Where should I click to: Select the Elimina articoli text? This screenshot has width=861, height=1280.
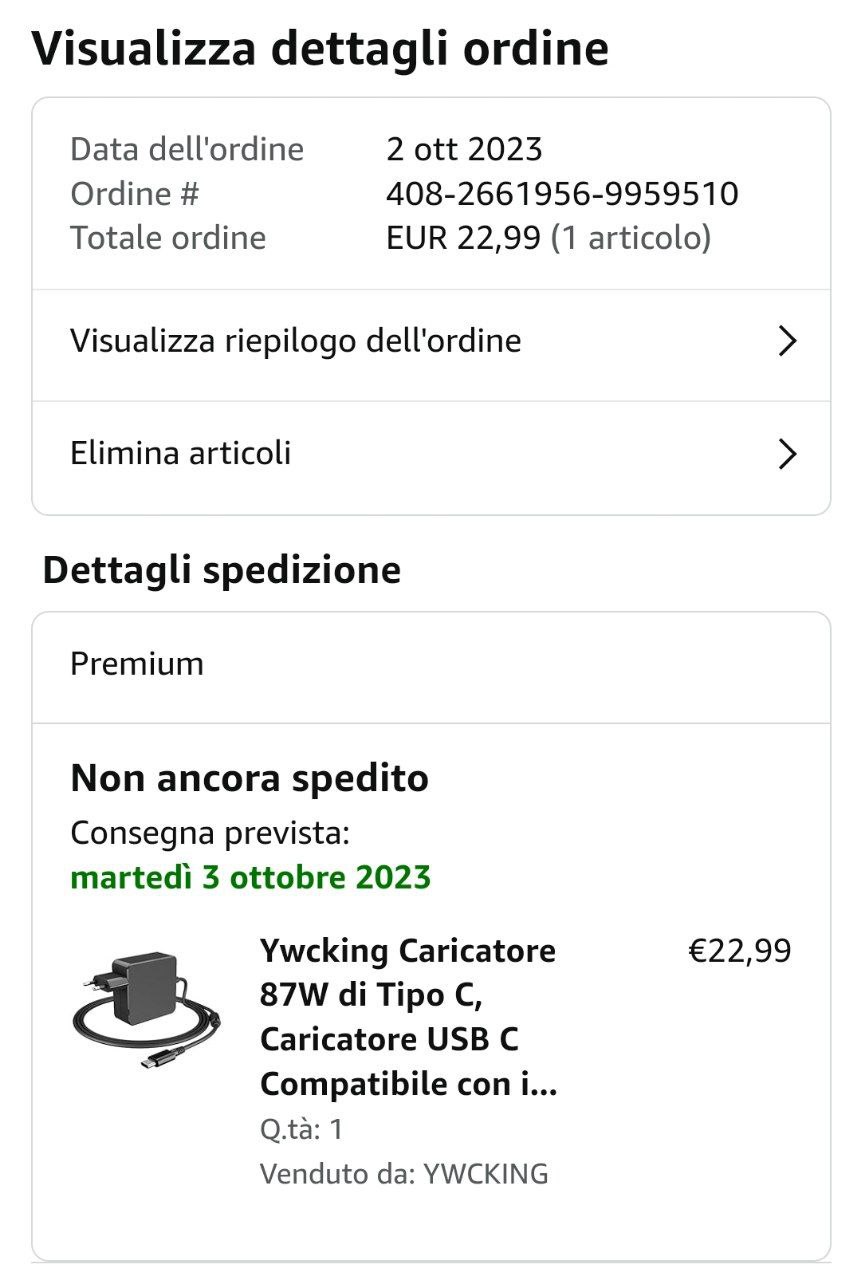click(x=181, y=454)
